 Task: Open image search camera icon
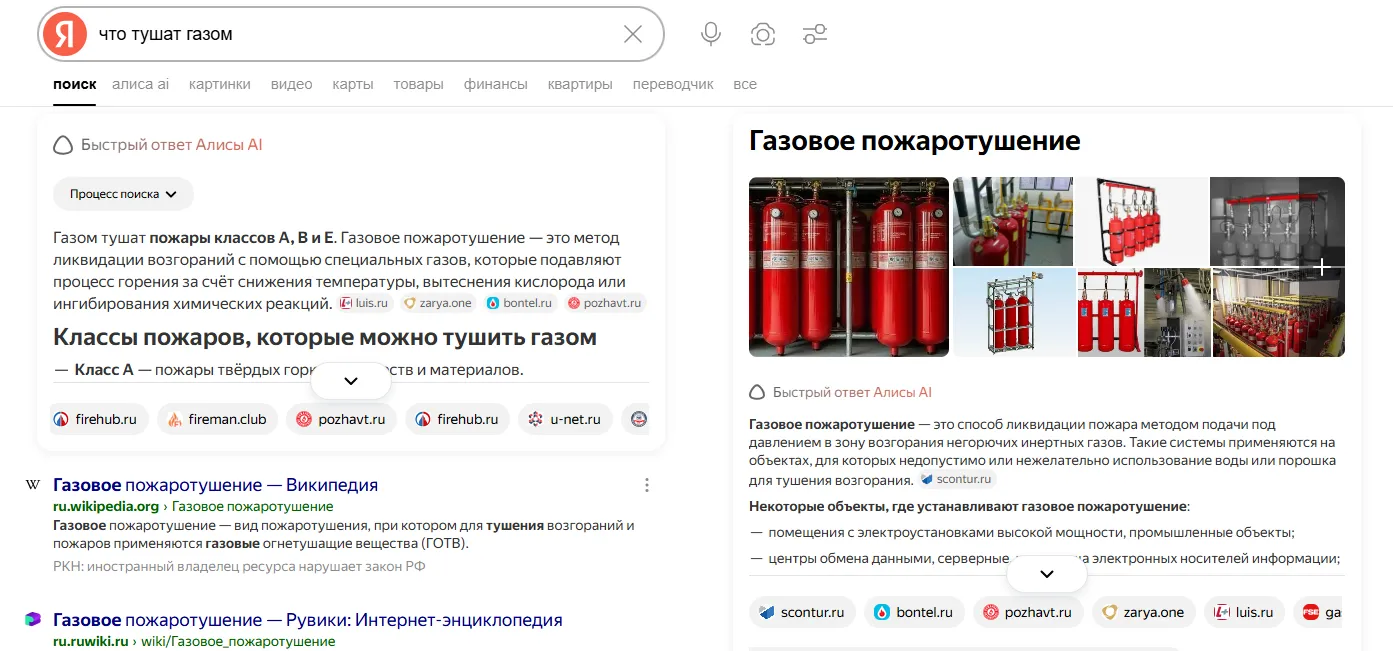click(763, 34)
